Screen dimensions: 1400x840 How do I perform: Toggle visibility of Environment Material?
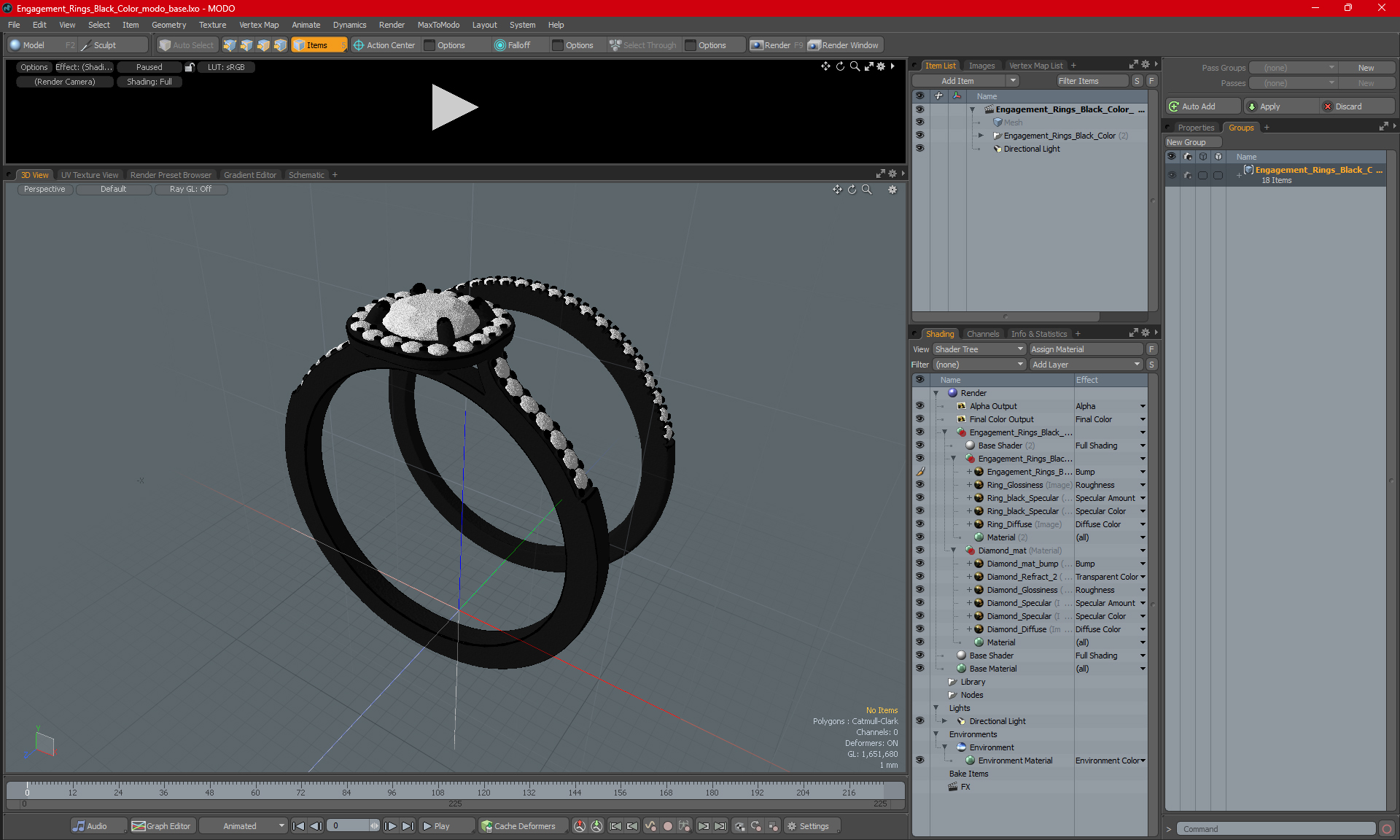(x=919, y=761)
